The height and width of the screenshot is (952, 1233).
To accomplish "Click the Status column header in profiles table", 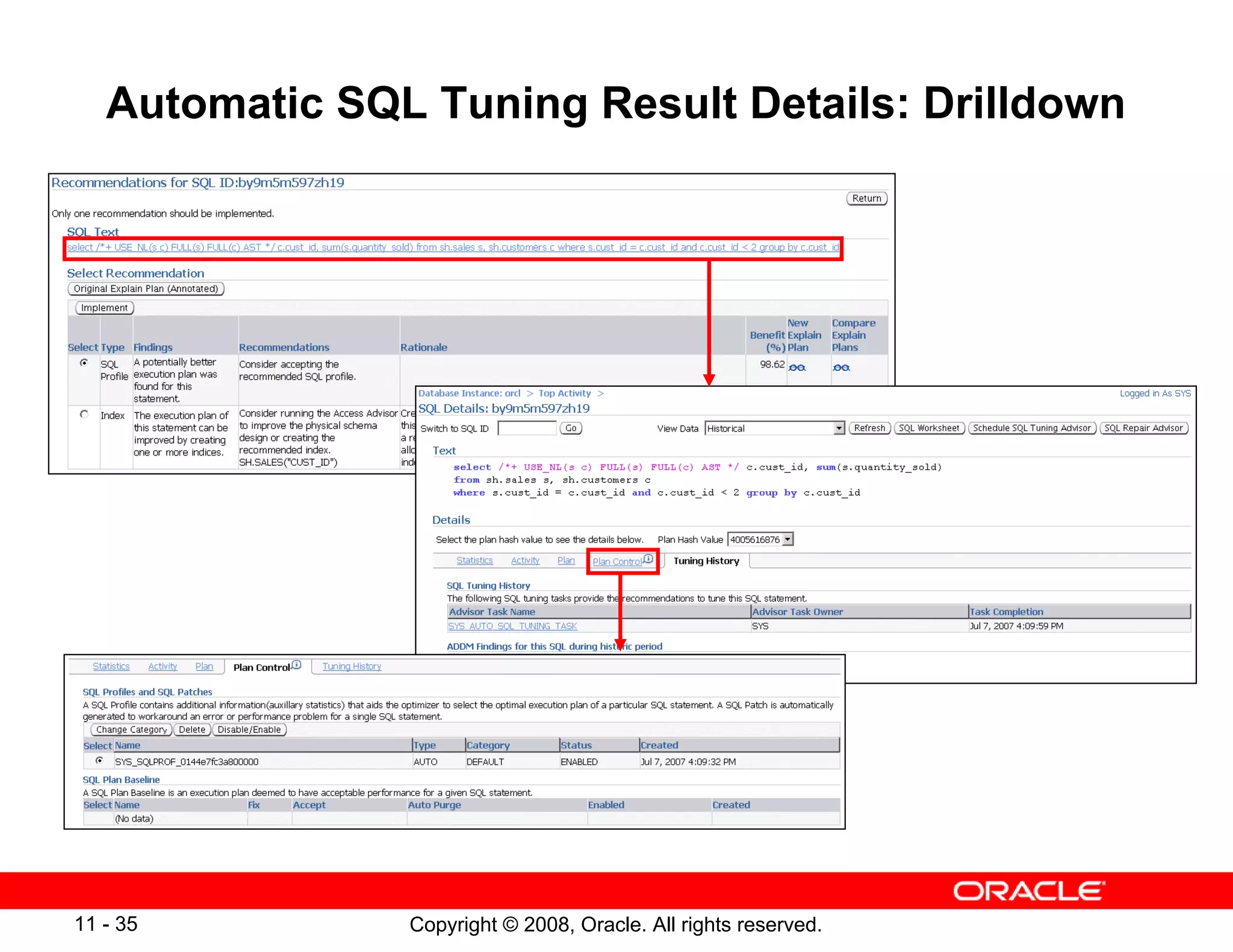I will [576, 746].
